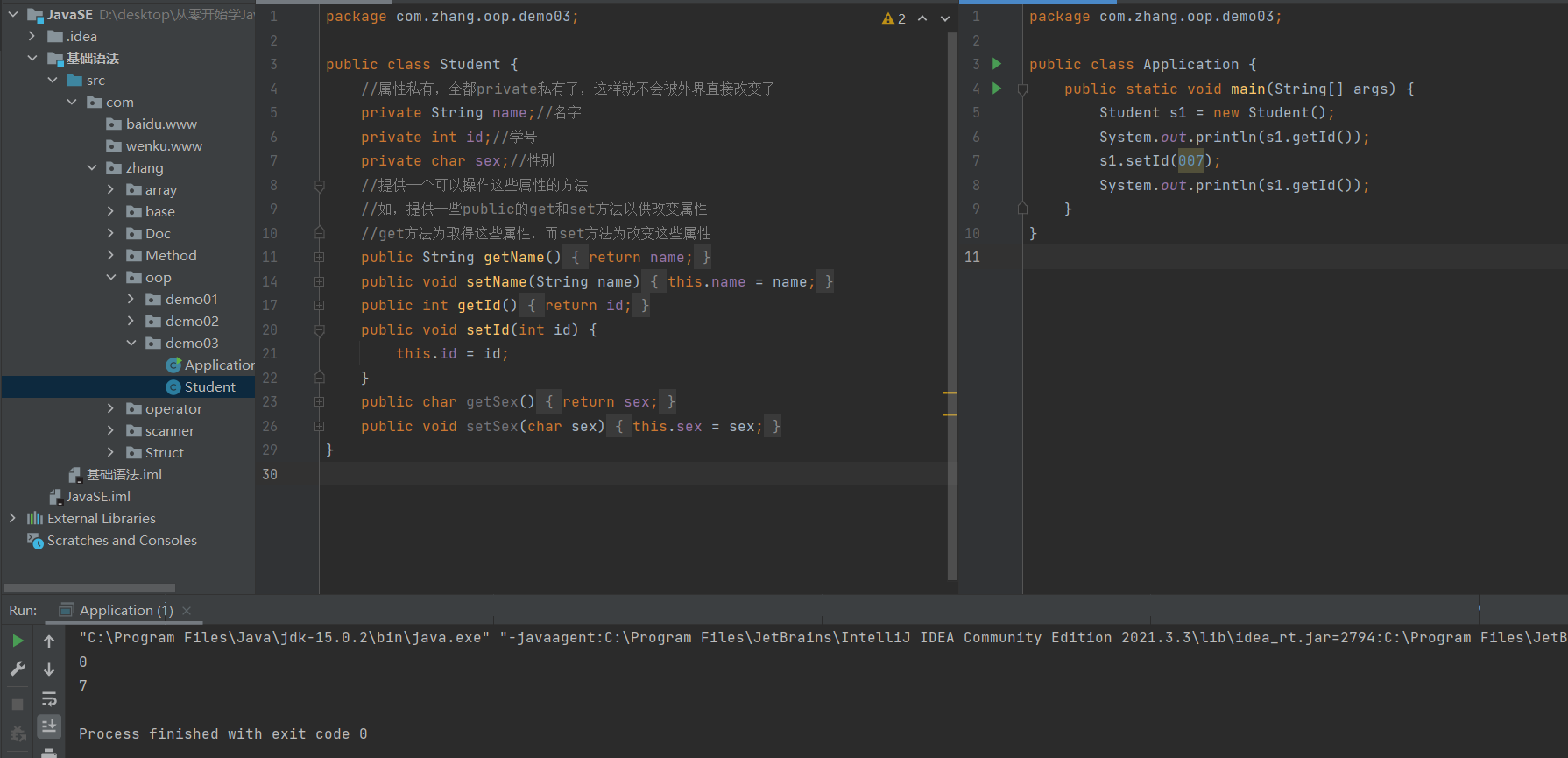Open Scratches and Consoles node

click(x=112, y=540)
